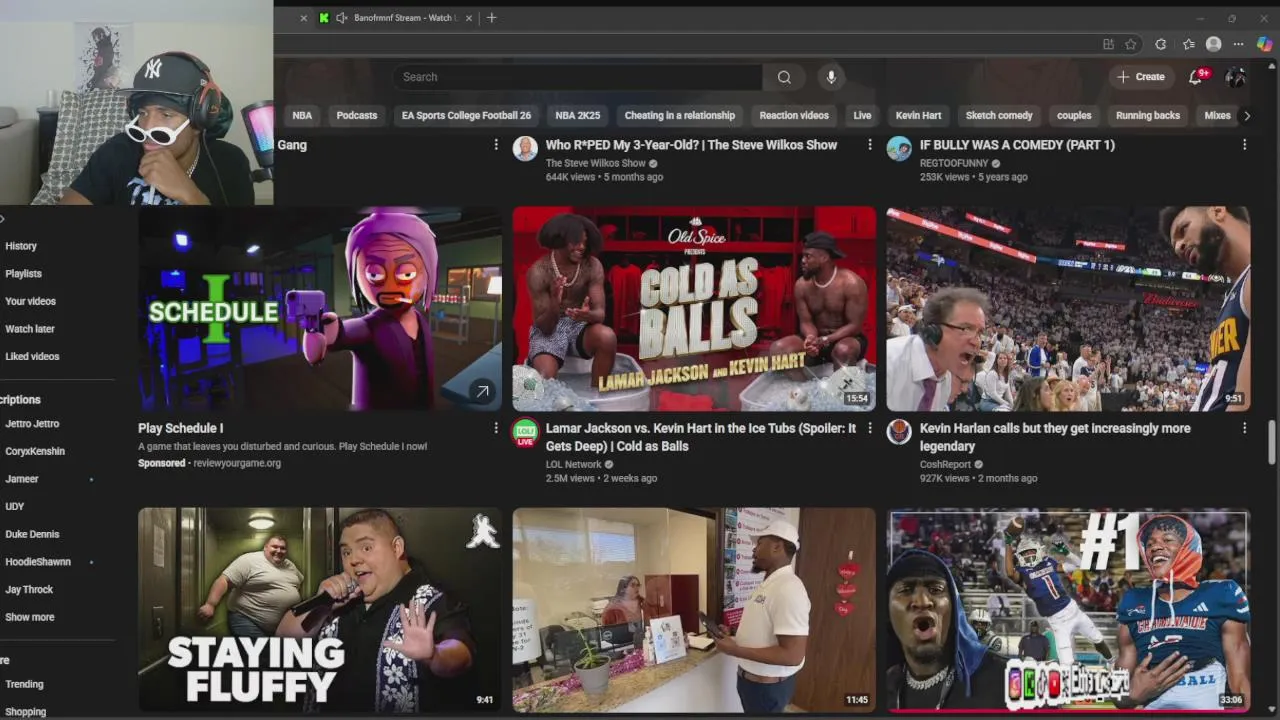1280x720 pixels.
Task: Open options menu for the Gang video
Action: tap(495, 145)
